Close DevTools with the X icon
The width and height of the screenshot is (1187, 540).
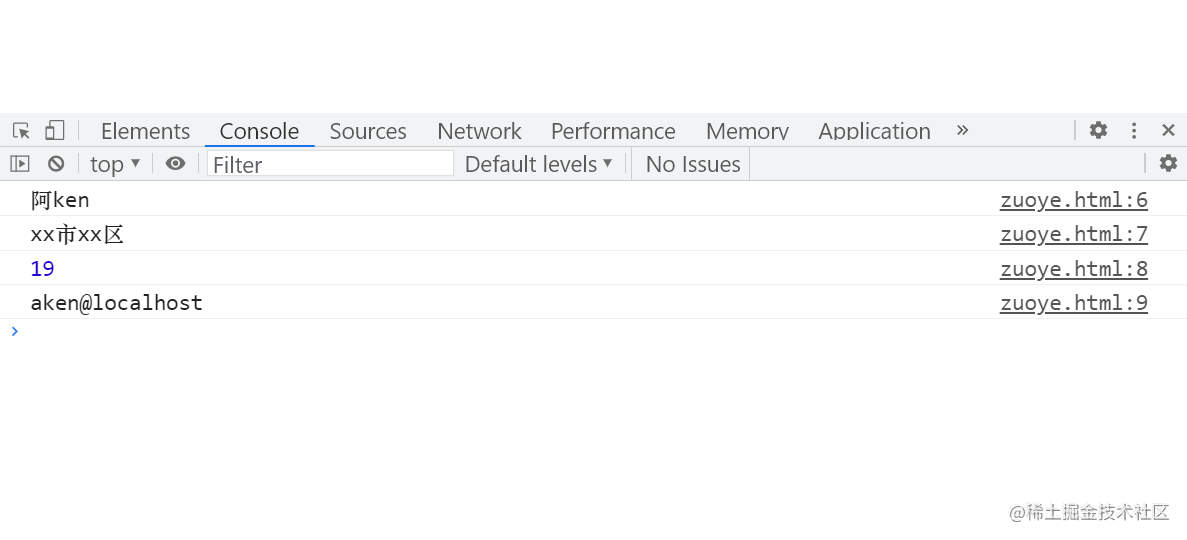point(1169,130)
